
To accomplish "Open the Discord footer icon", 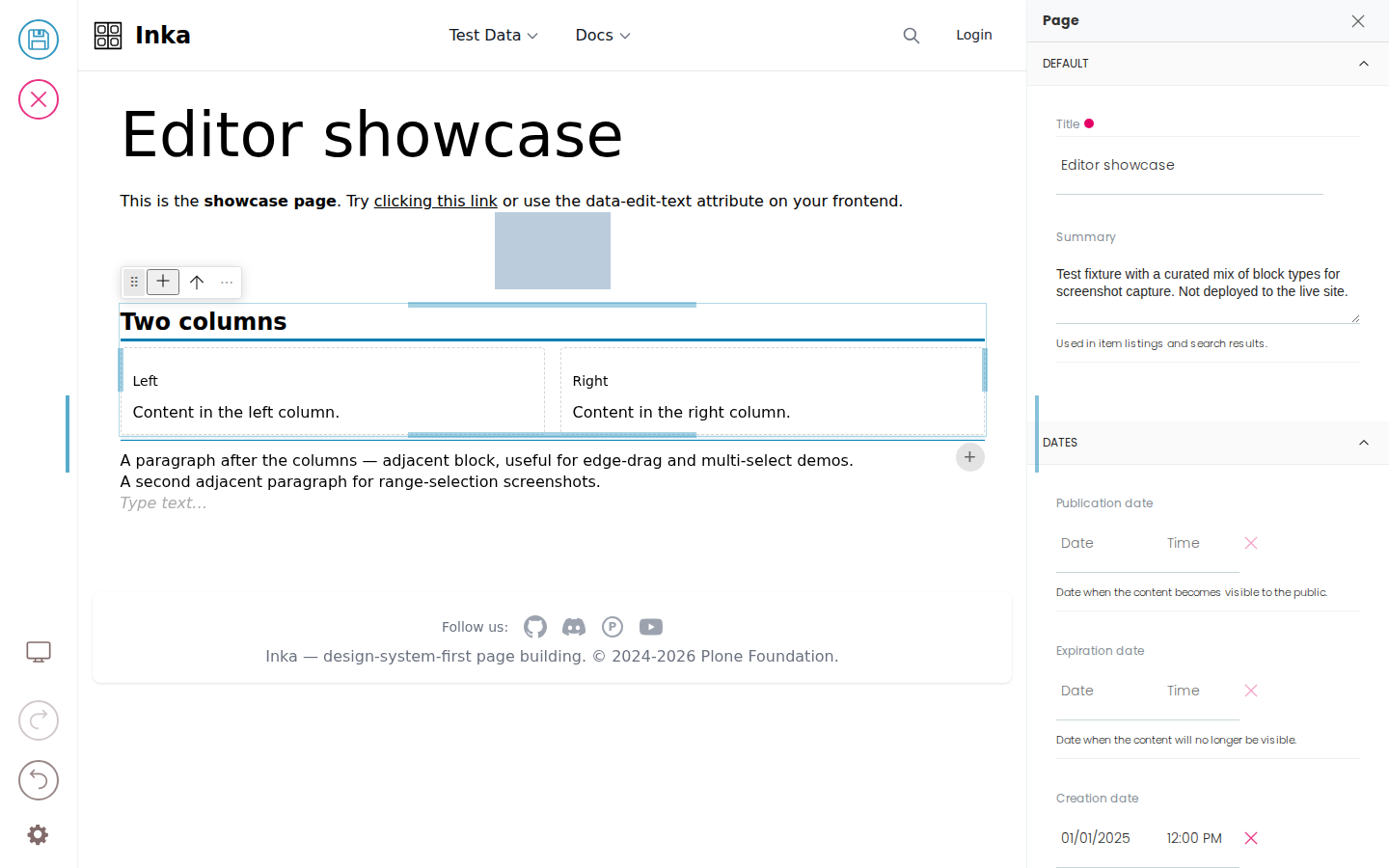I will pyautogui.click(x=574, y=627).
